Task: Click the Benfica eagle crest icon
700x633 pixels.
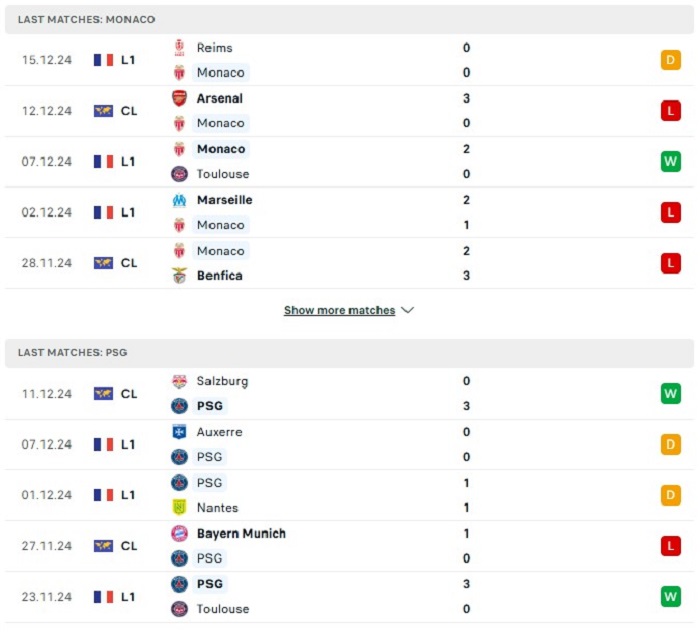Action: pos(179,275)
